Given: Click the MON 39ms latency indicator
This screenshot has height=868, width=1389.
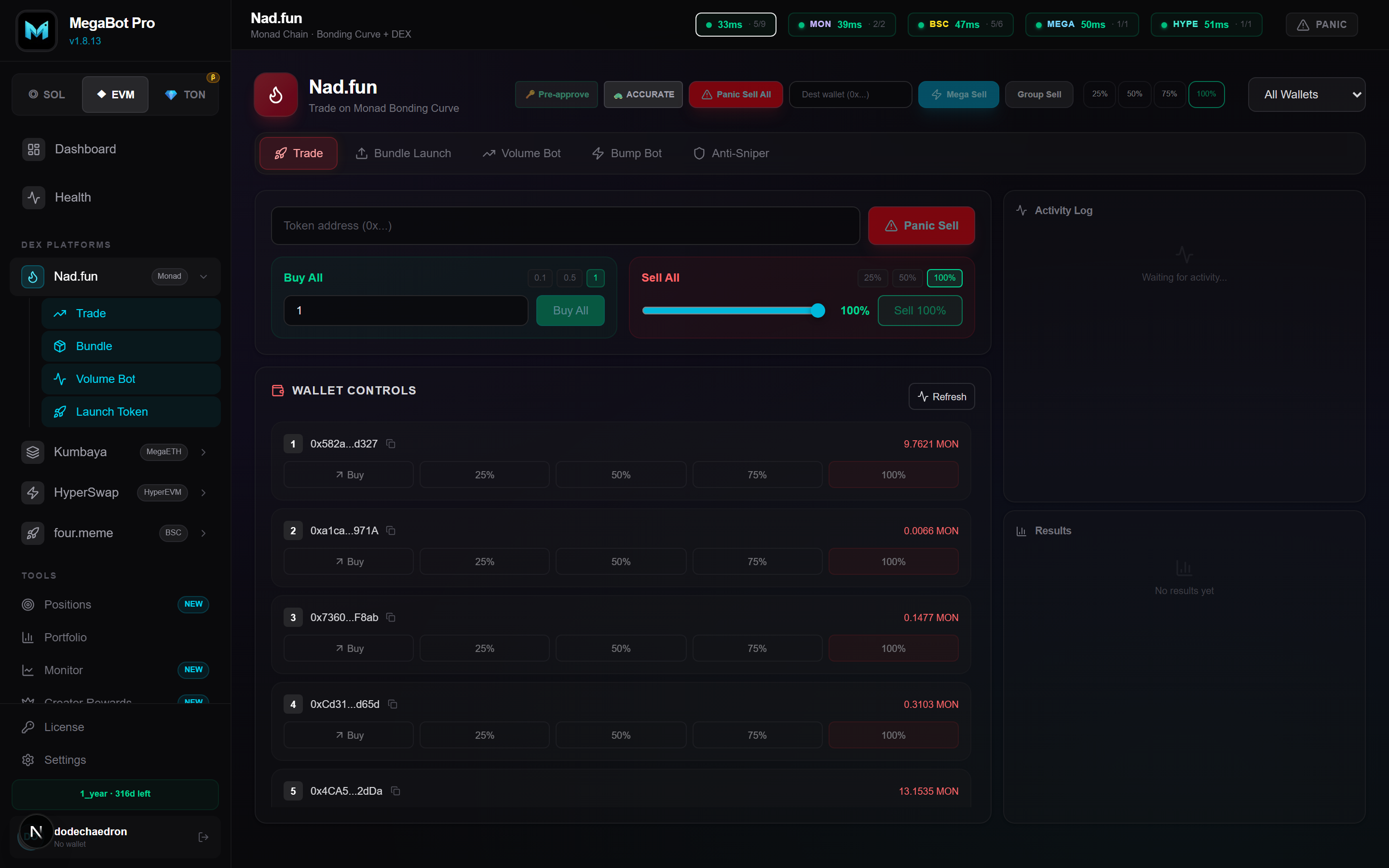Looking at the screenshot, I should coord(842,25).
